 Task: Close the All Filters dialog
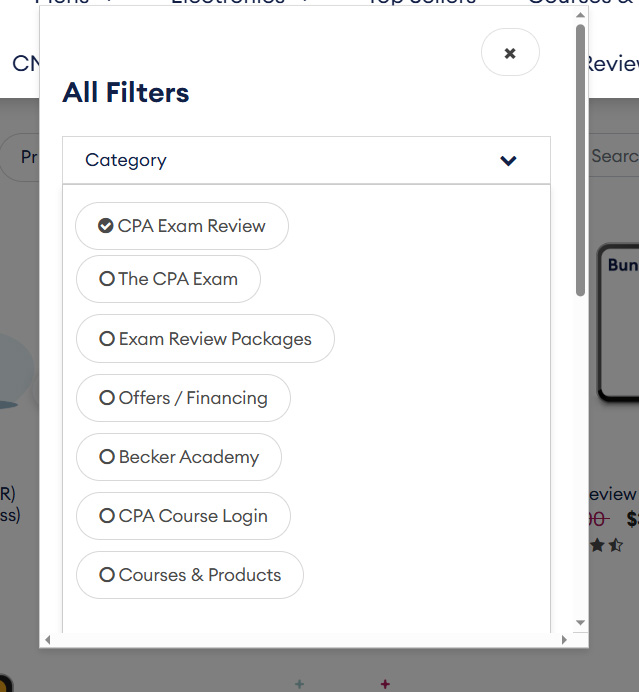510,53
